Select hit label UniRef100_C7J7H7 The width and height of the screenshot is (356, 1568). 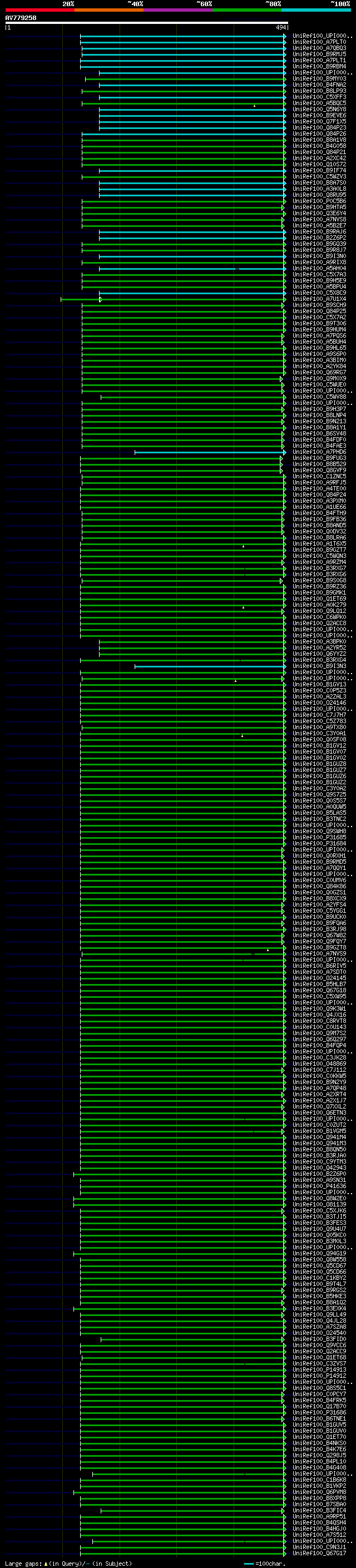319,715
